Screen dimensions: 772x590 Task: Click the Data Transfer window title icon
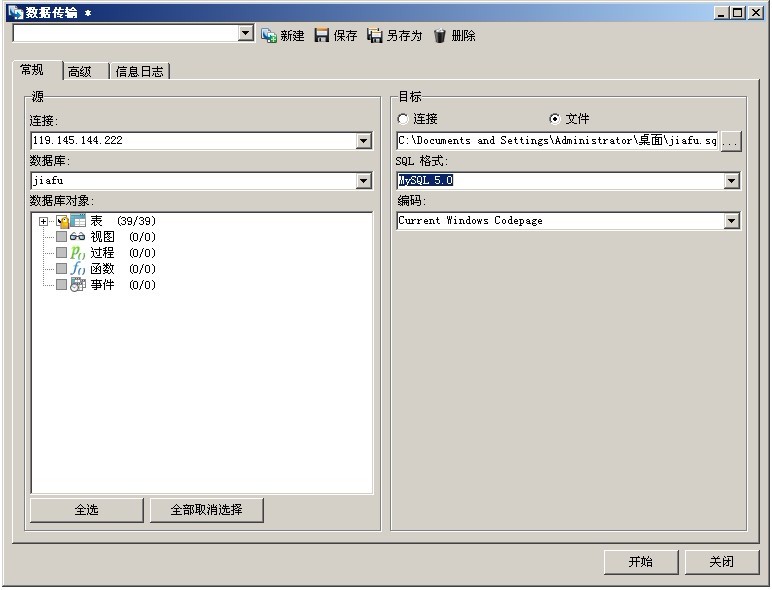16,12
